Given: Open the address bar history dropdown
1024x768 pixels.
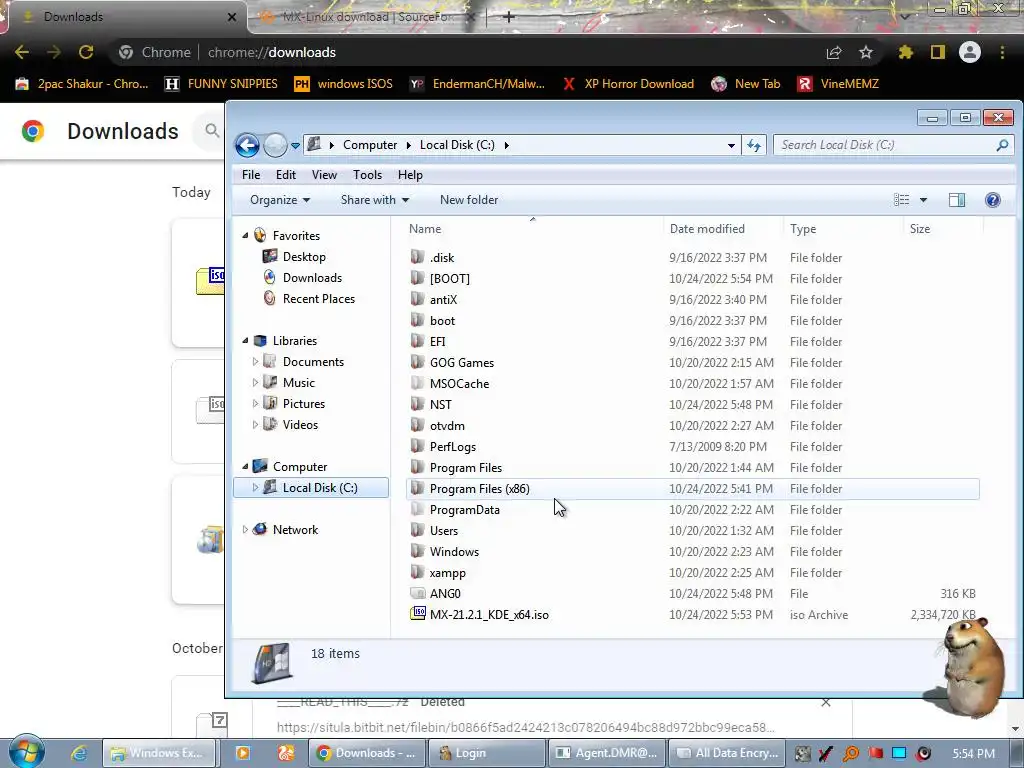Looking at the screenshot, I should [731, 146].
